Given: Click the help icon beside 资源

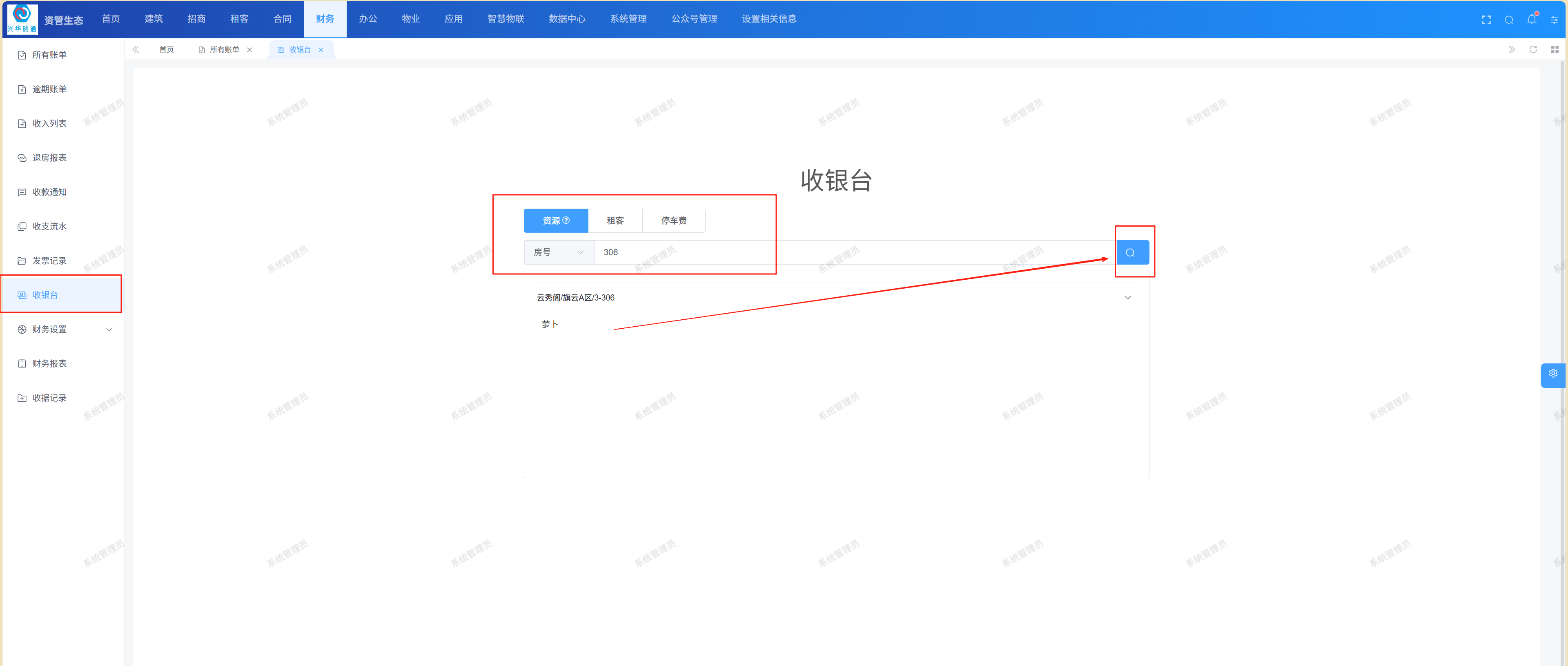Looking at the screenshot, I should pyautogui.click(x=566, y=221).
